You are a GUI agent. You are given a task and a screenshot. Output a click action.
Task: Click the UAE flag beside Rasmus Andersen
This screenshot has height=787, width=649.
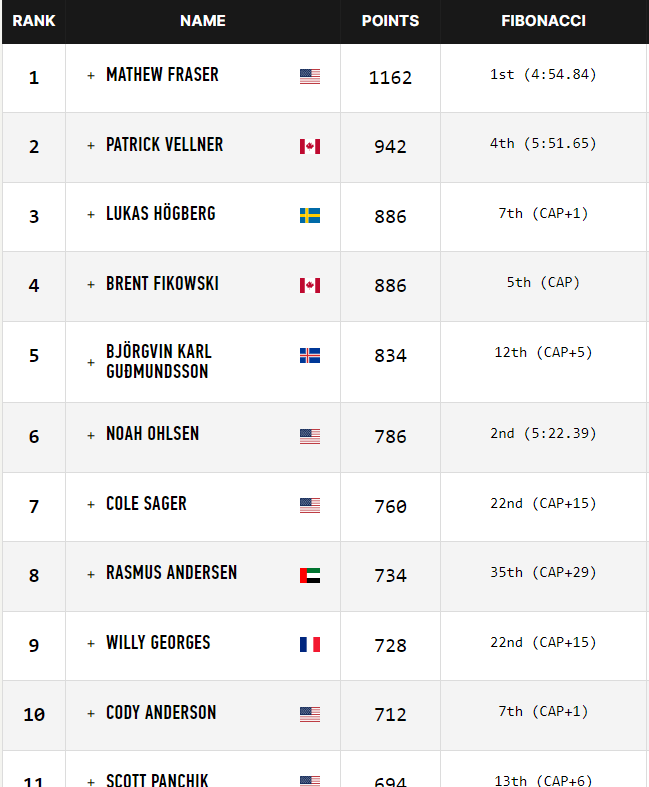(x=310, y=575)
